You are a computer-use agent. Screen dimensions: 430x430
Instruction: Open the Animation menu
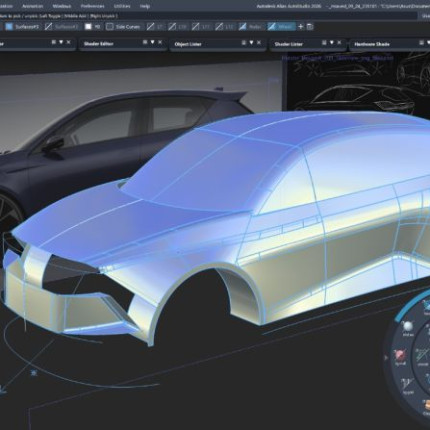click(x=32, y=6)
